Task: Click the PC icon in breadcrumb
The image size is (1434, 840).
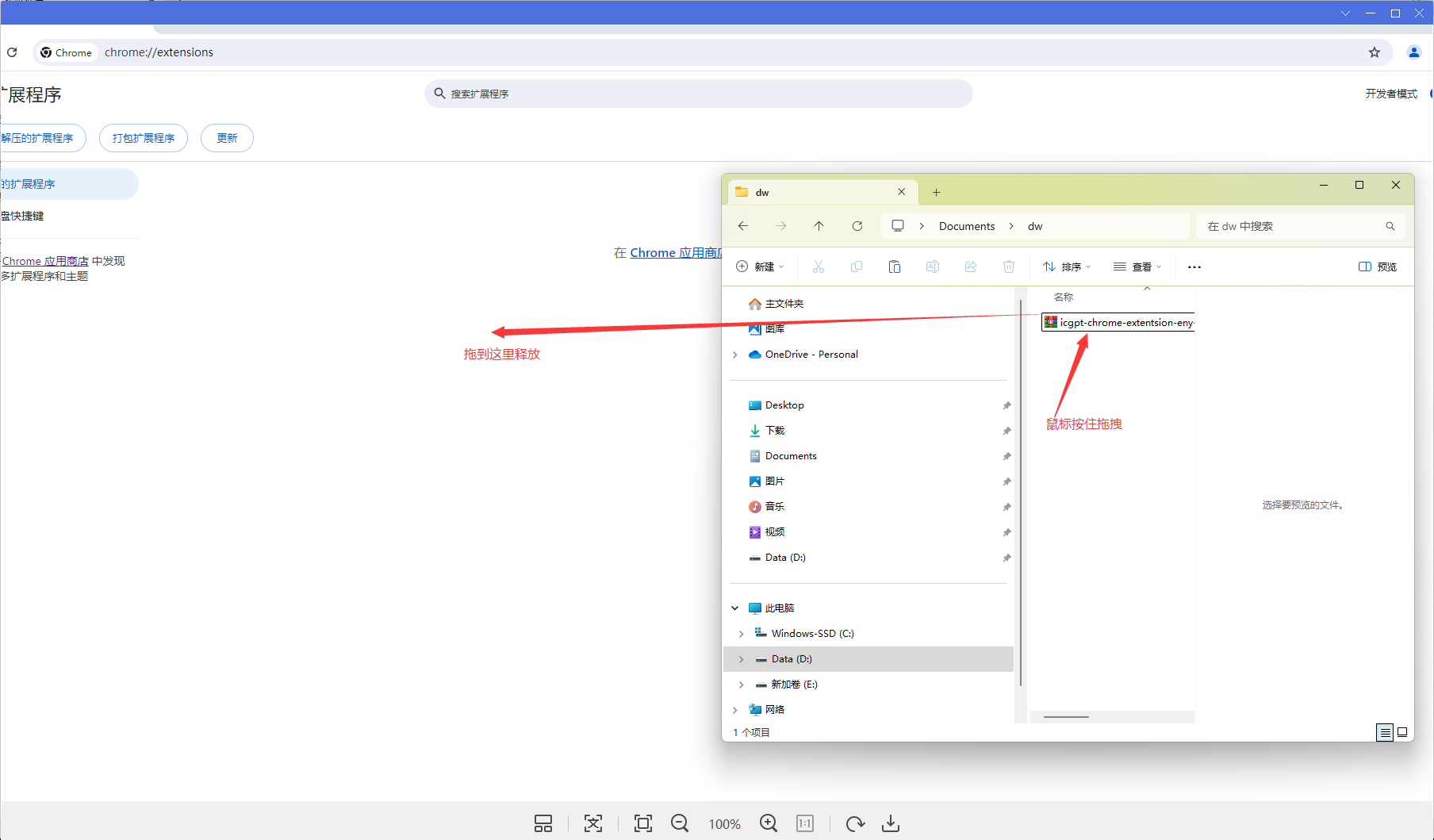Action: coord(898,226)
